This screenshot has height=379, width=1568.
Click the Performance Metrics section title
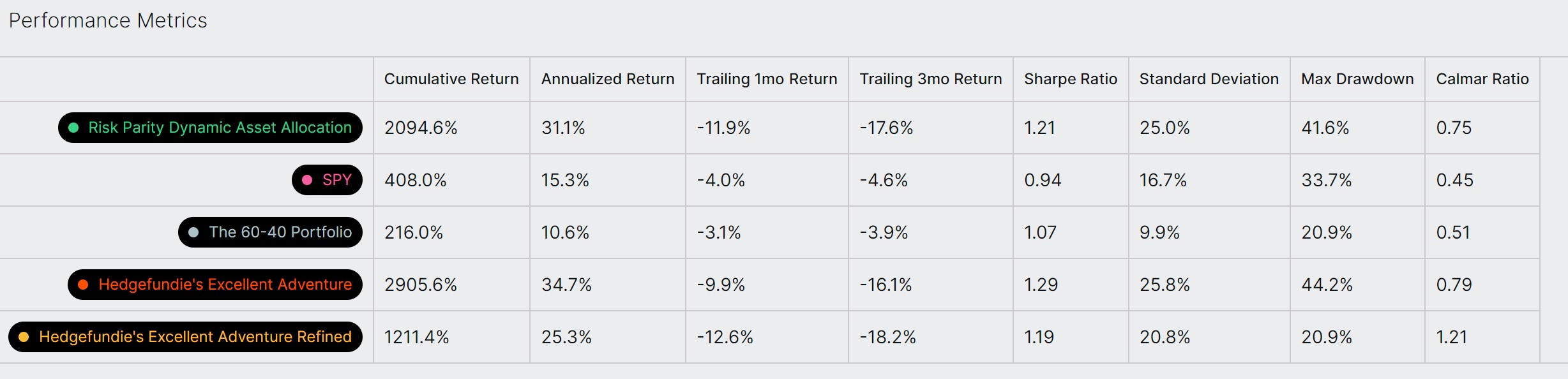click(108, 20)
